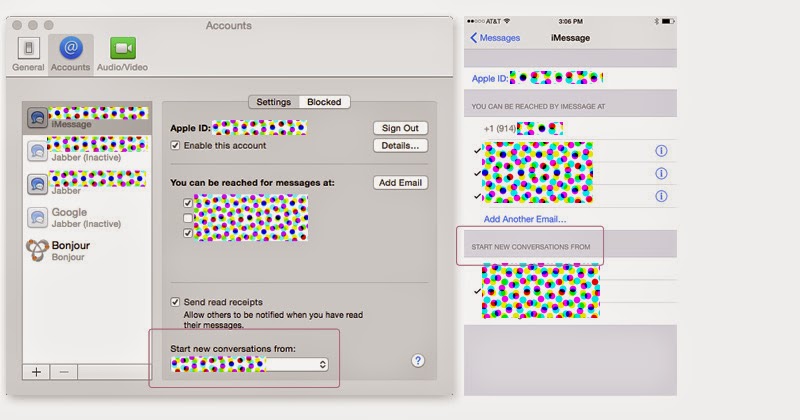Tap the Apple ID row on iPhone
800x420 pixels.
570,78
